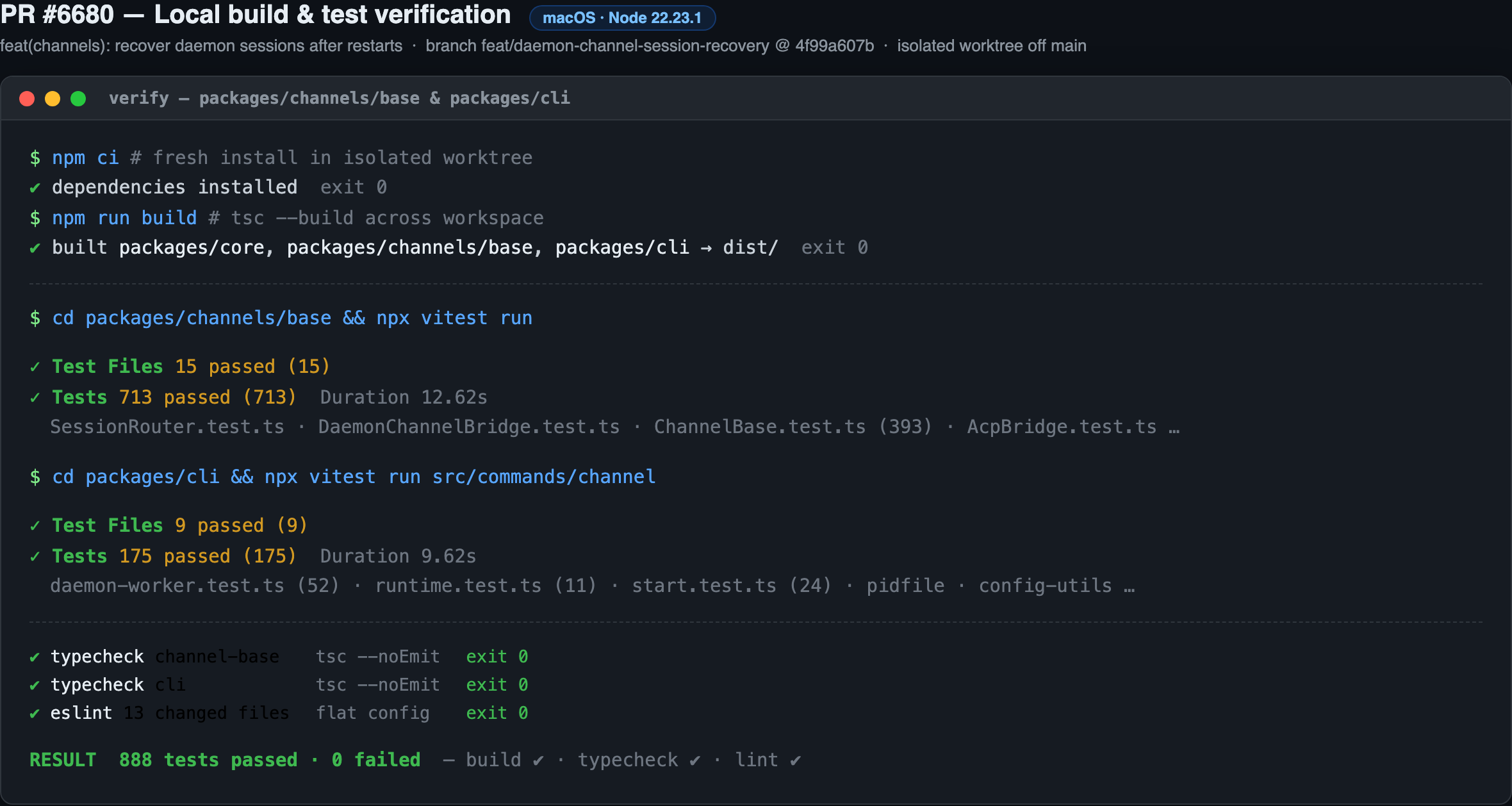Viewport: 1512px width, 806px height.
Task: Click 'exit 0' after dependencies installed
Action: [x=354, y=187]
